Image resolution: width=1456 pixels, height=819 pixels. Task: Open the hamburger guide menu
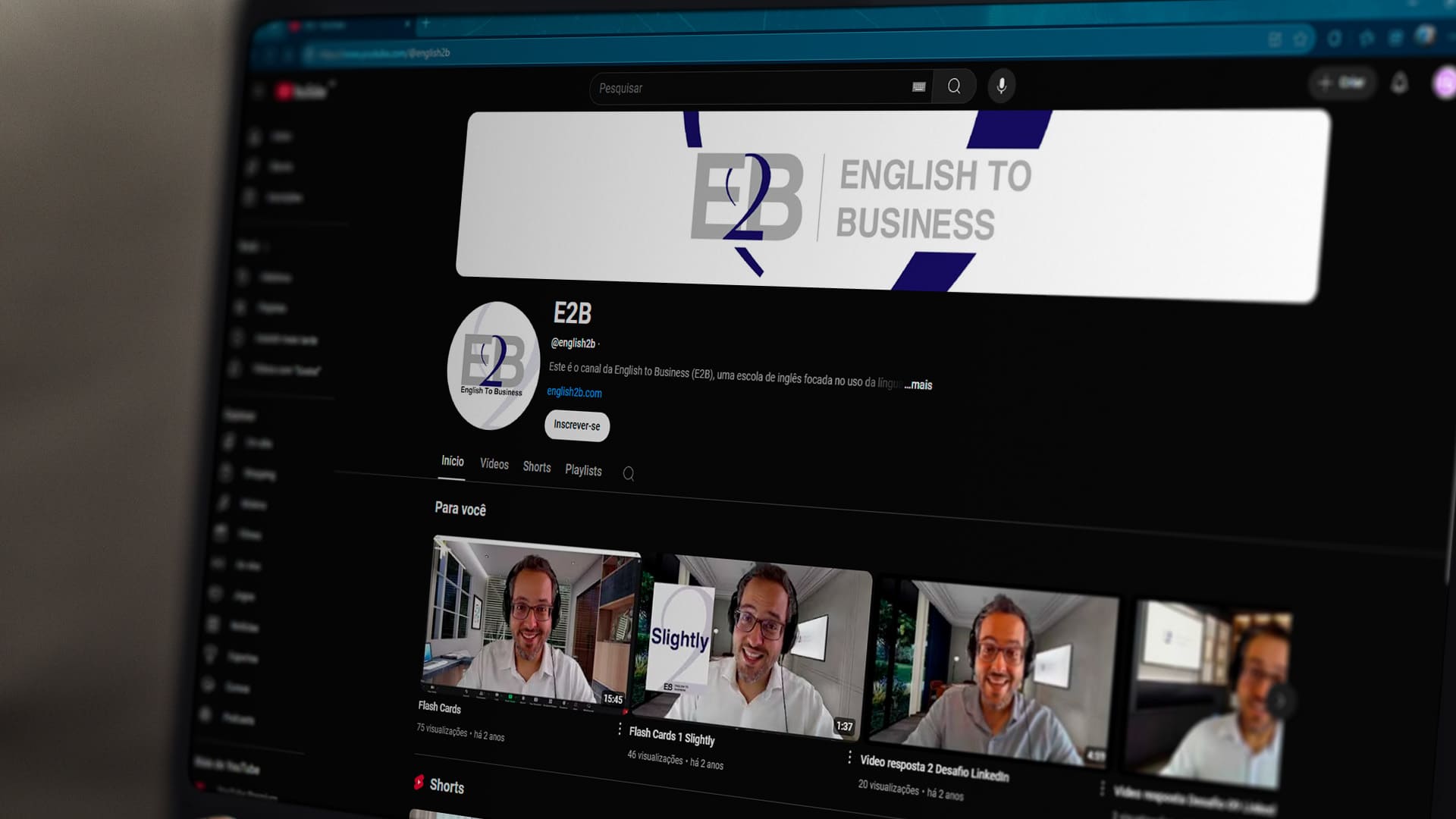257,92
